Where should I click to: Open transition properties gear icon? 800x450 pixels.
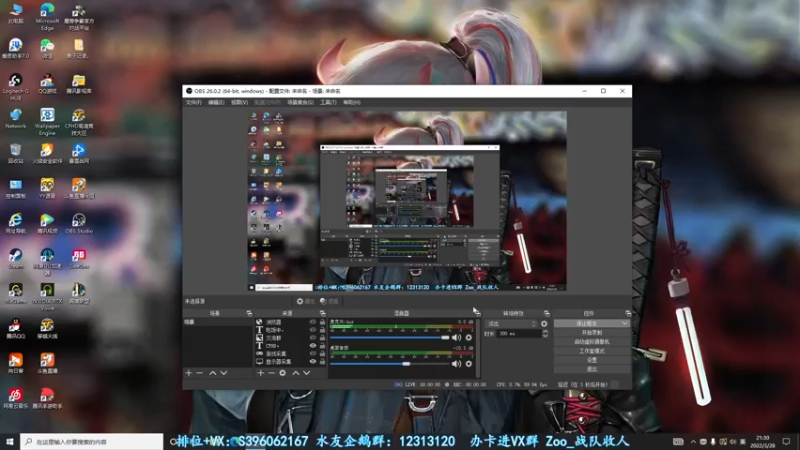pyautogui.click(x=544, y=324)
